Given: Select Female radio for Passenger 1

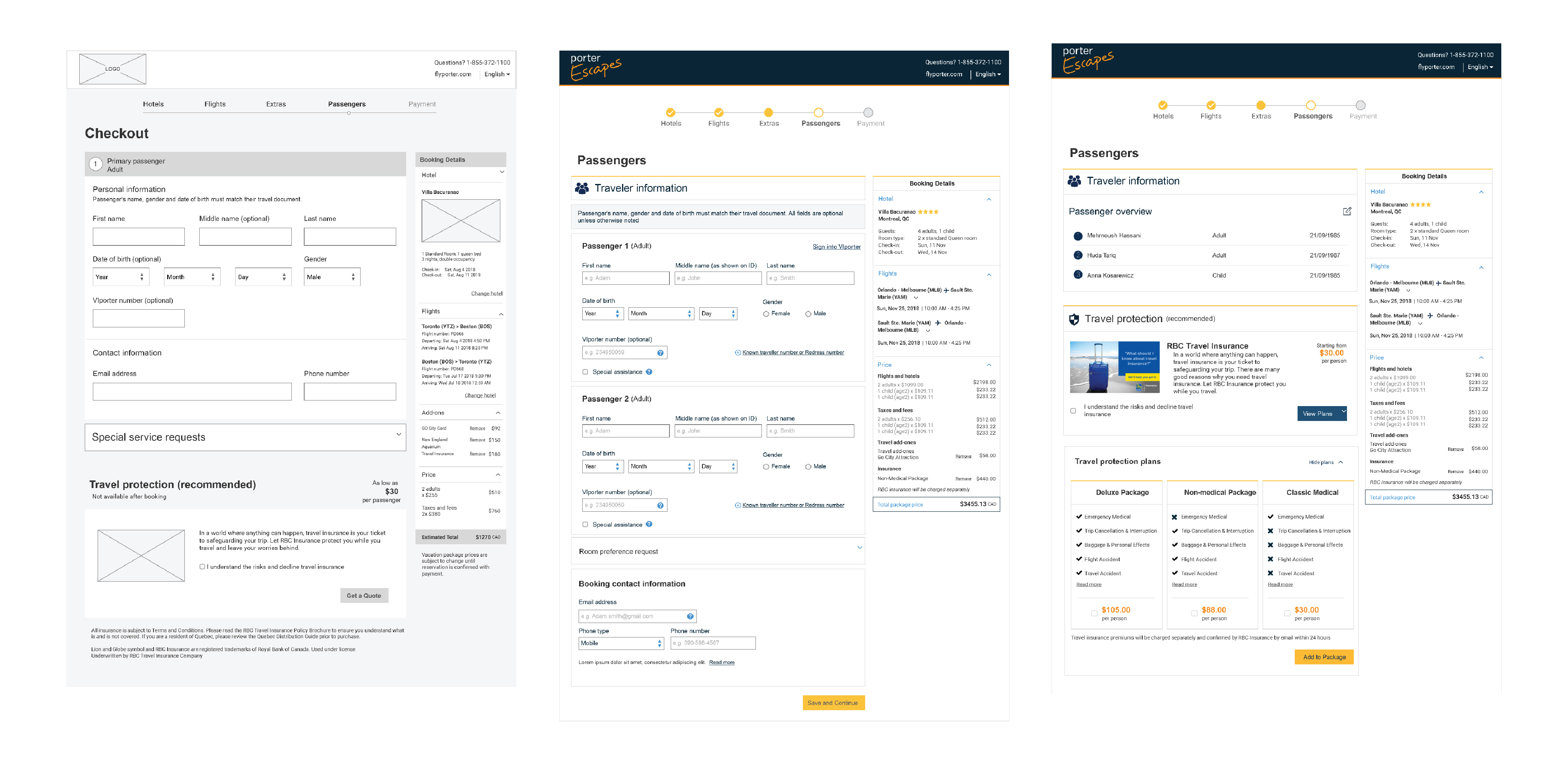Looking at the screenshot, I should (x=766, y=314).
